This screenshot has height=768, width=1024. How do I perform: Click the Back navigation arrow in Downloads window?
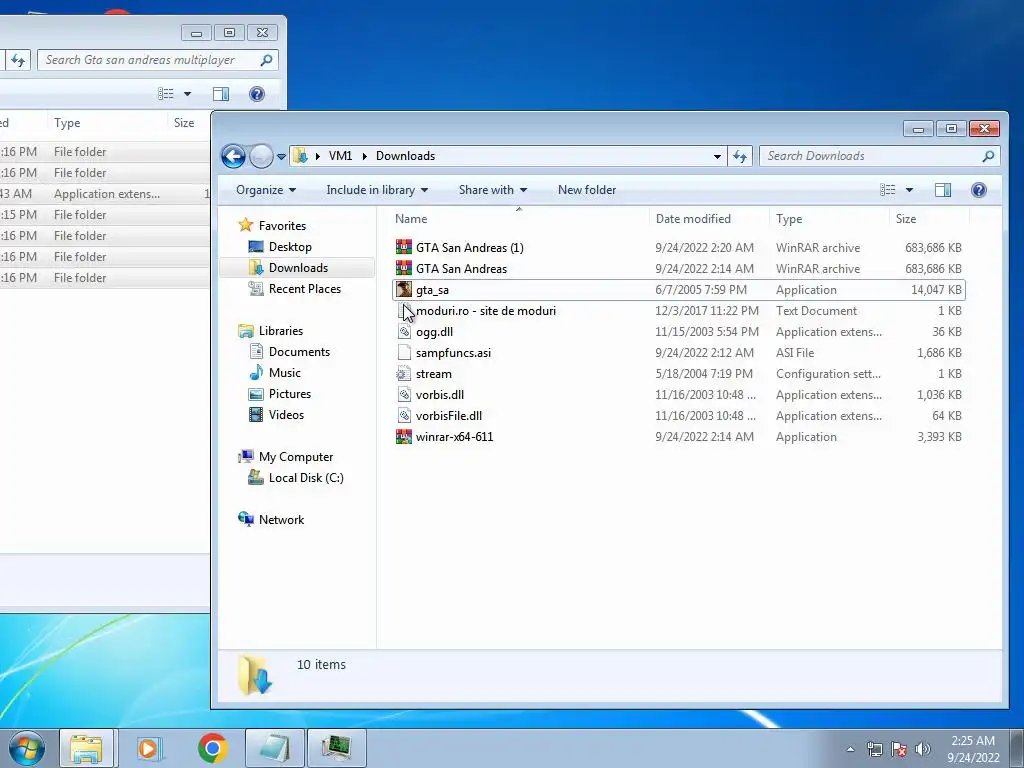(x=233, y=156)
